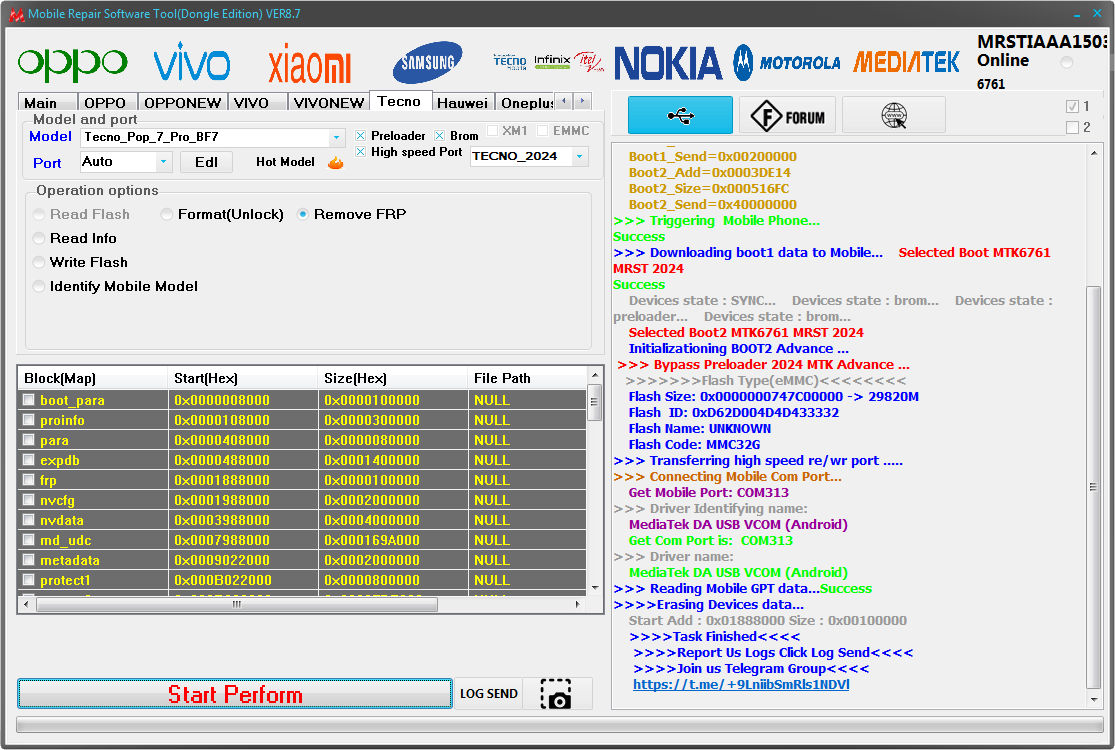Screen dimensions: 1115x750
Task: Select the metadata partition row
Action: pos(303,560)
